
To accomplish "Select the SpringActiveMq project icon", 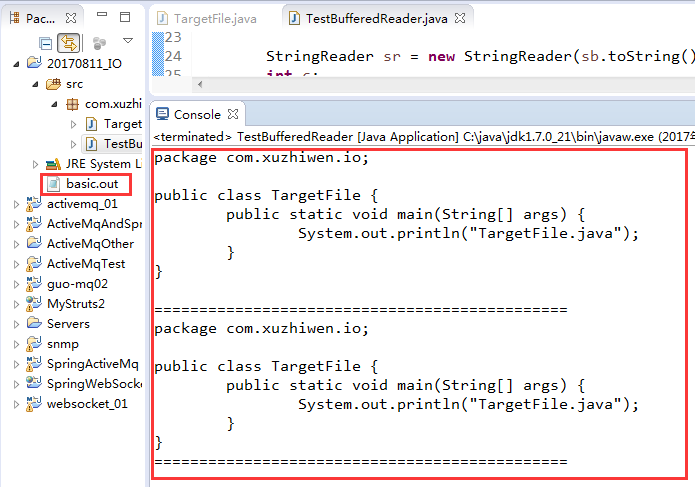I will pyautogui.click(x=34, y=364).
